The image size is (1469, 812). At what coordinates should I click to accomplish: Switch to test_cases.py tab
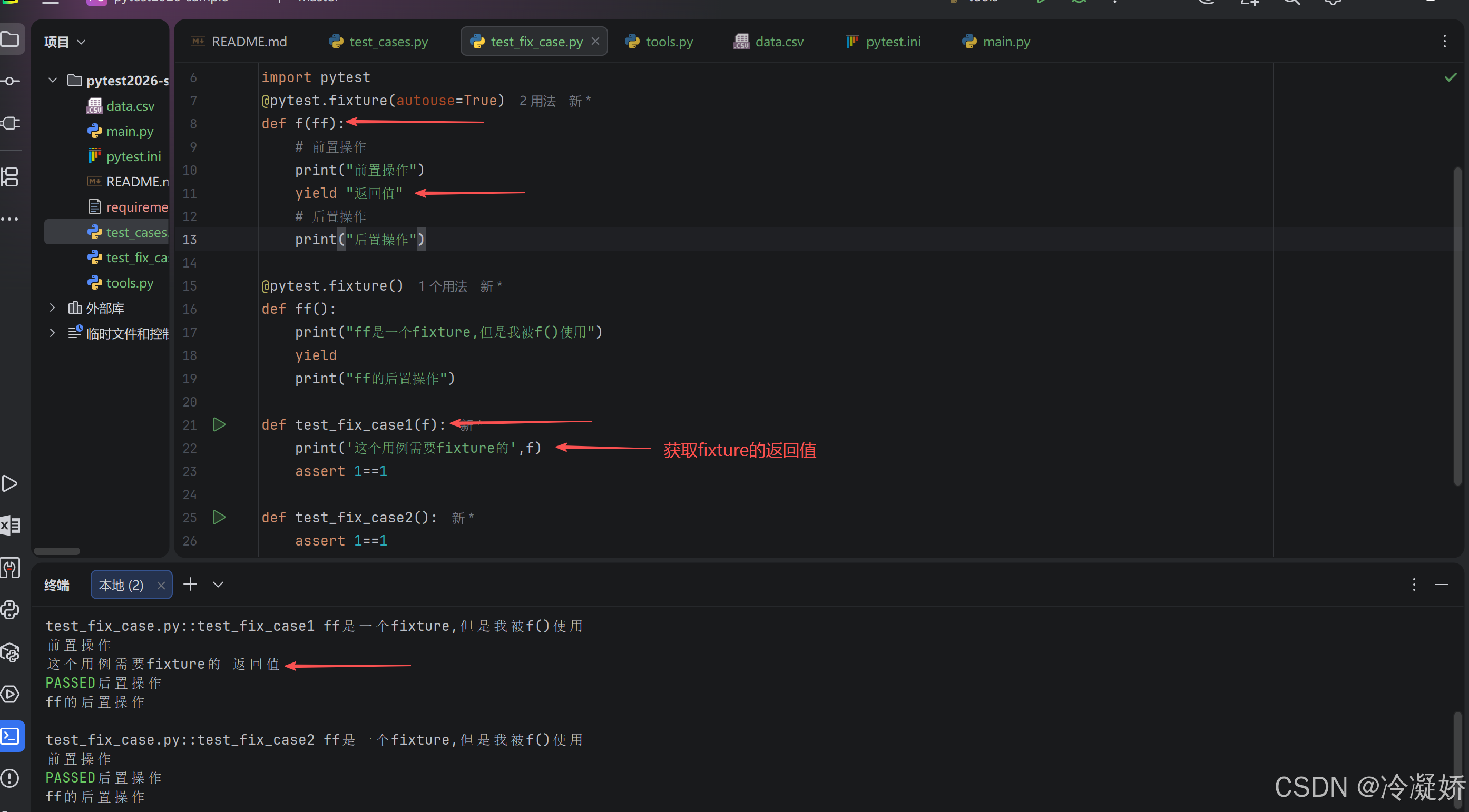click(x=379, y=42)
